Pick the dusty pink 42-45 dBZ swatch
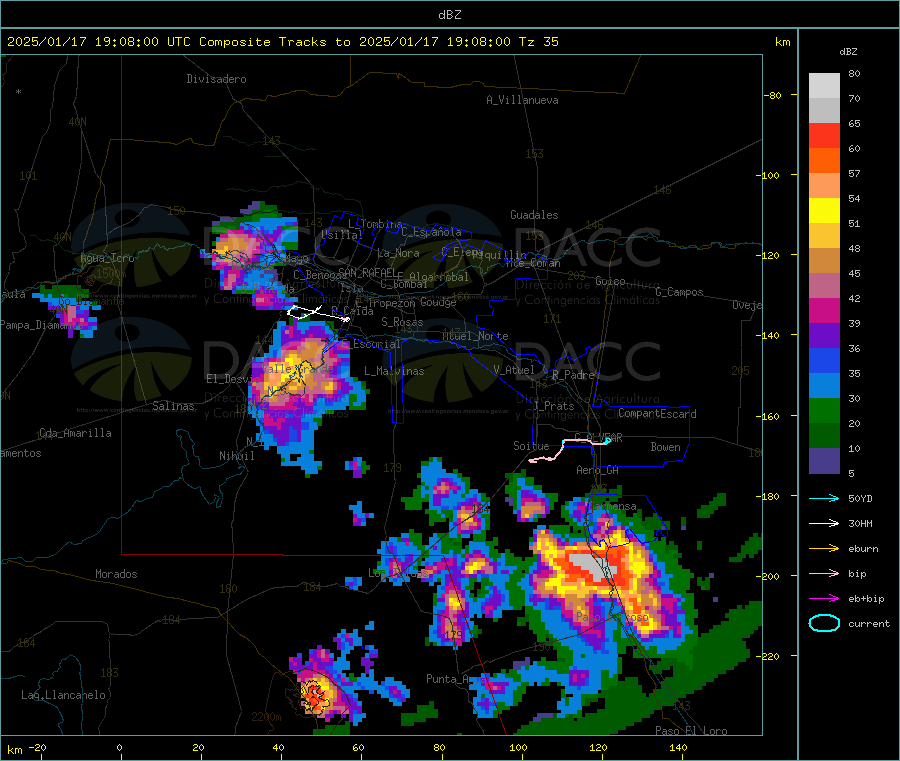The height and width of the screenshot is (761, 900). [824, 286]
